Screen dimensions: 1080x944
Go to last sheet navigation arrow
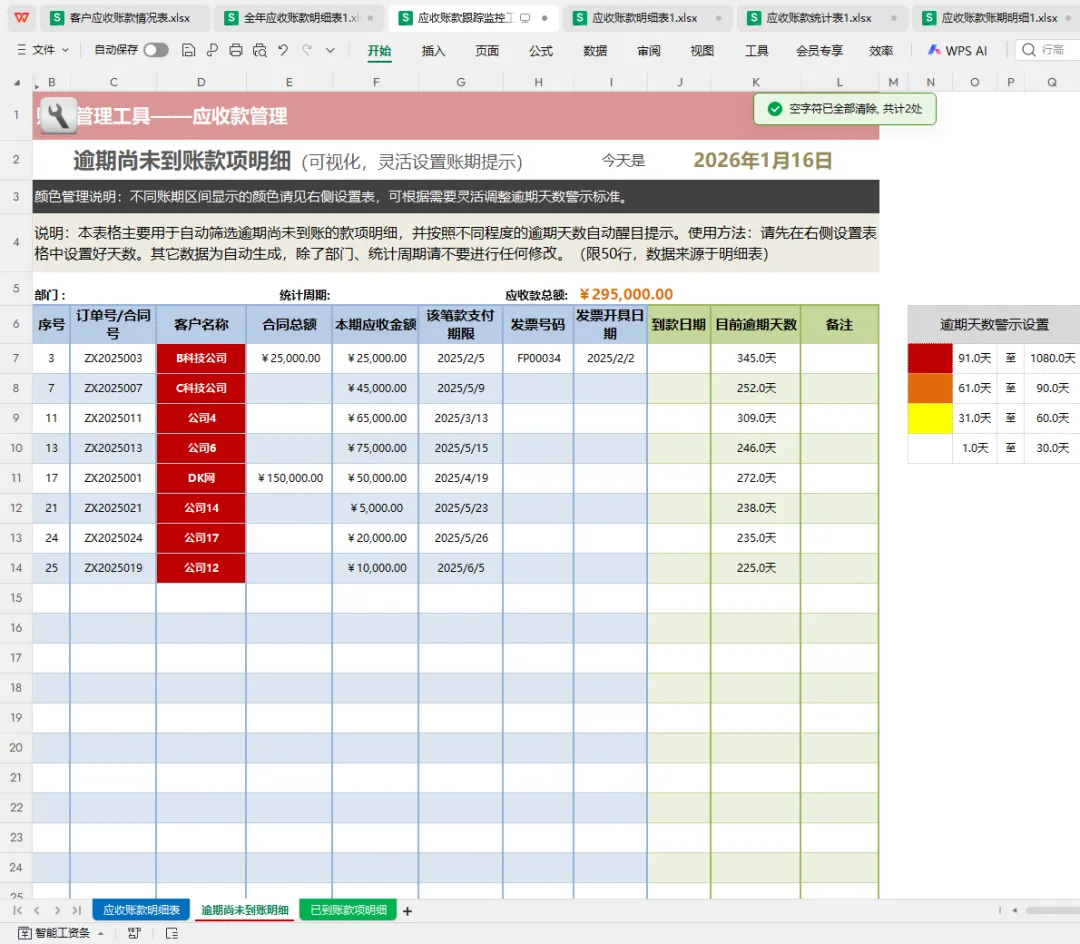pos(76,910)
